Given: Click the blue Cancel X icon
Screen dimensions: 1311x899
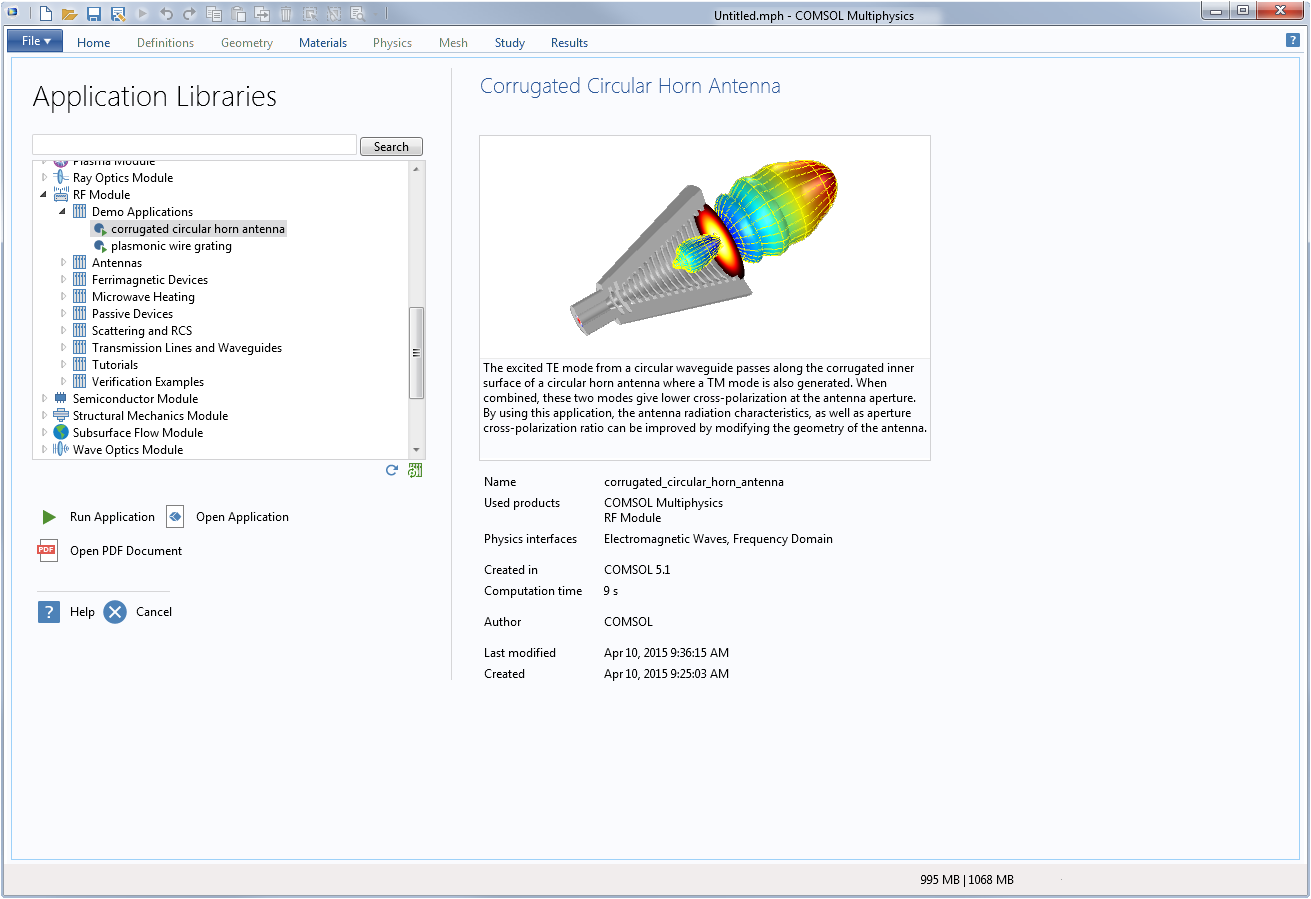Looking at the screenshot, I should tap(115, 612).
